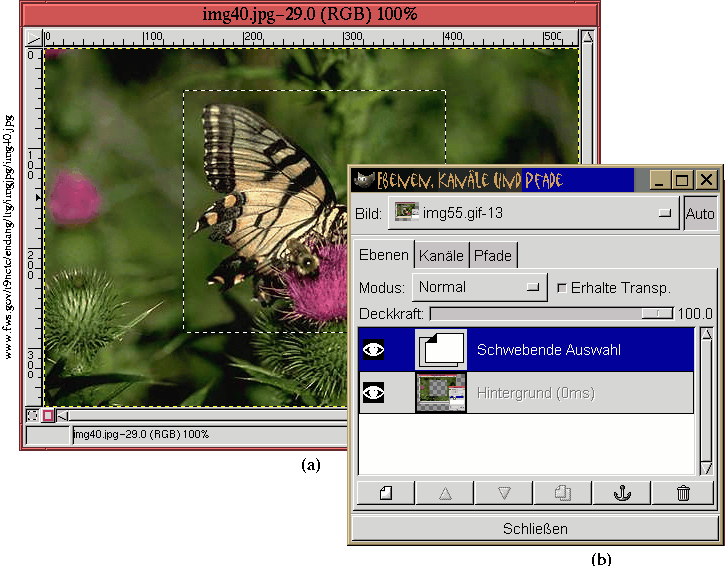Toggle the Auto button
Viewport: 725px width, 566px height.
pyautogui.click(x=700, y=213)
